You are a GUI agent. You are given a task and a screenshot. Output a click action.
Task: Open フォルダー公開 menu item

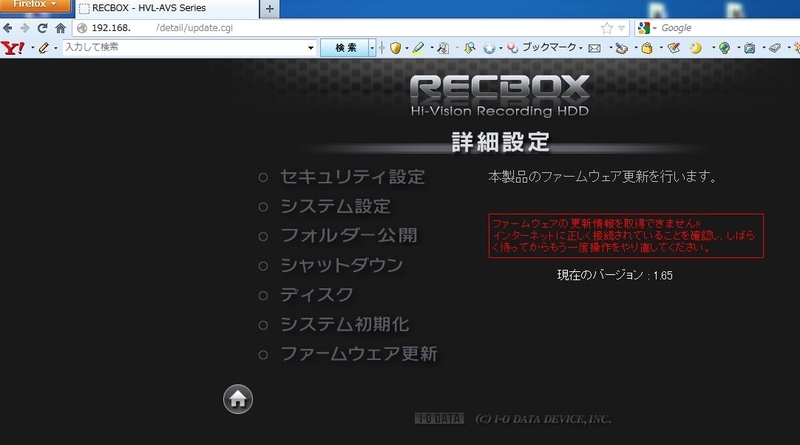349,236
